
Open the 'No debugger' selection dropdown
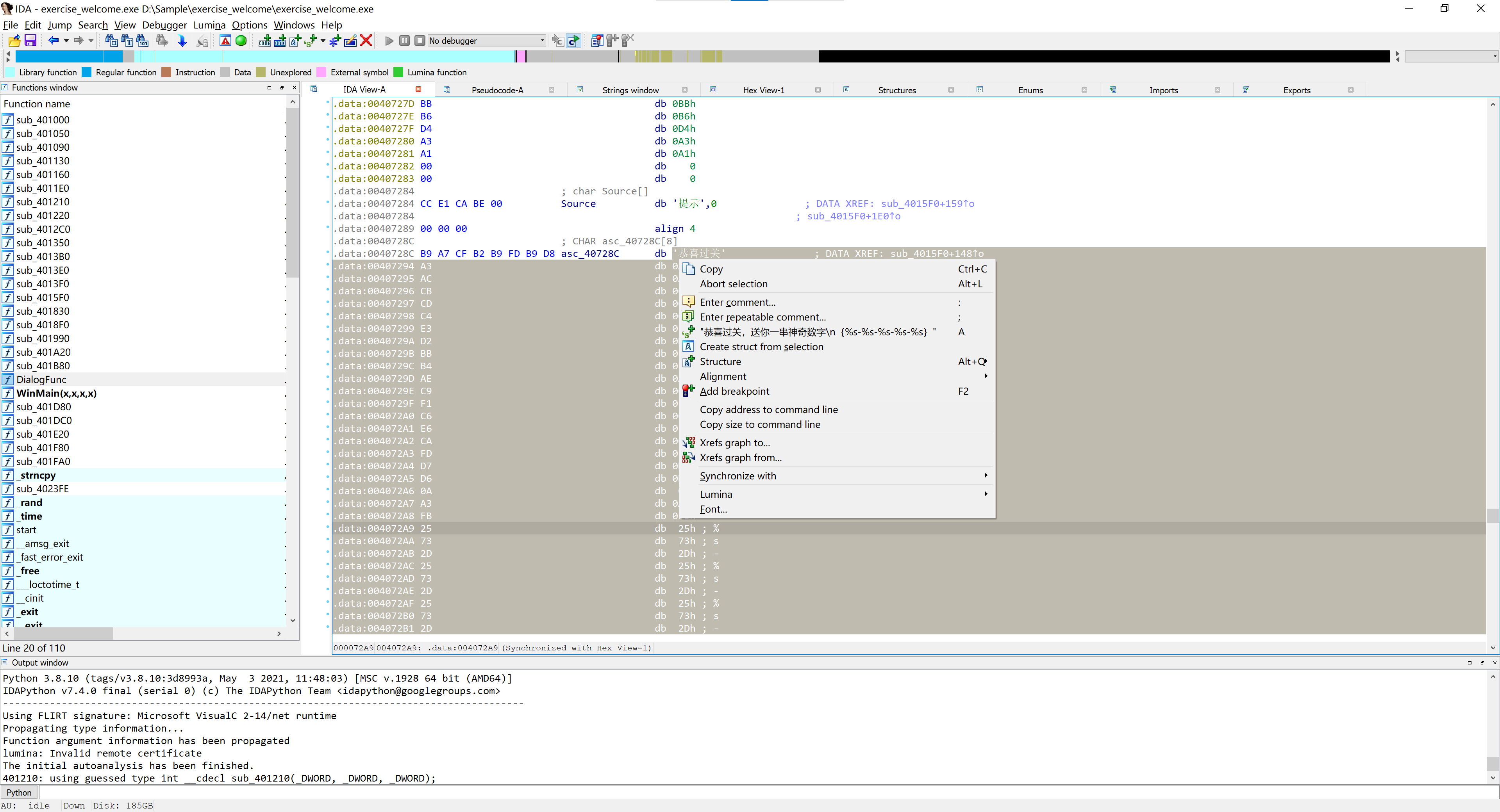[487, 40]
